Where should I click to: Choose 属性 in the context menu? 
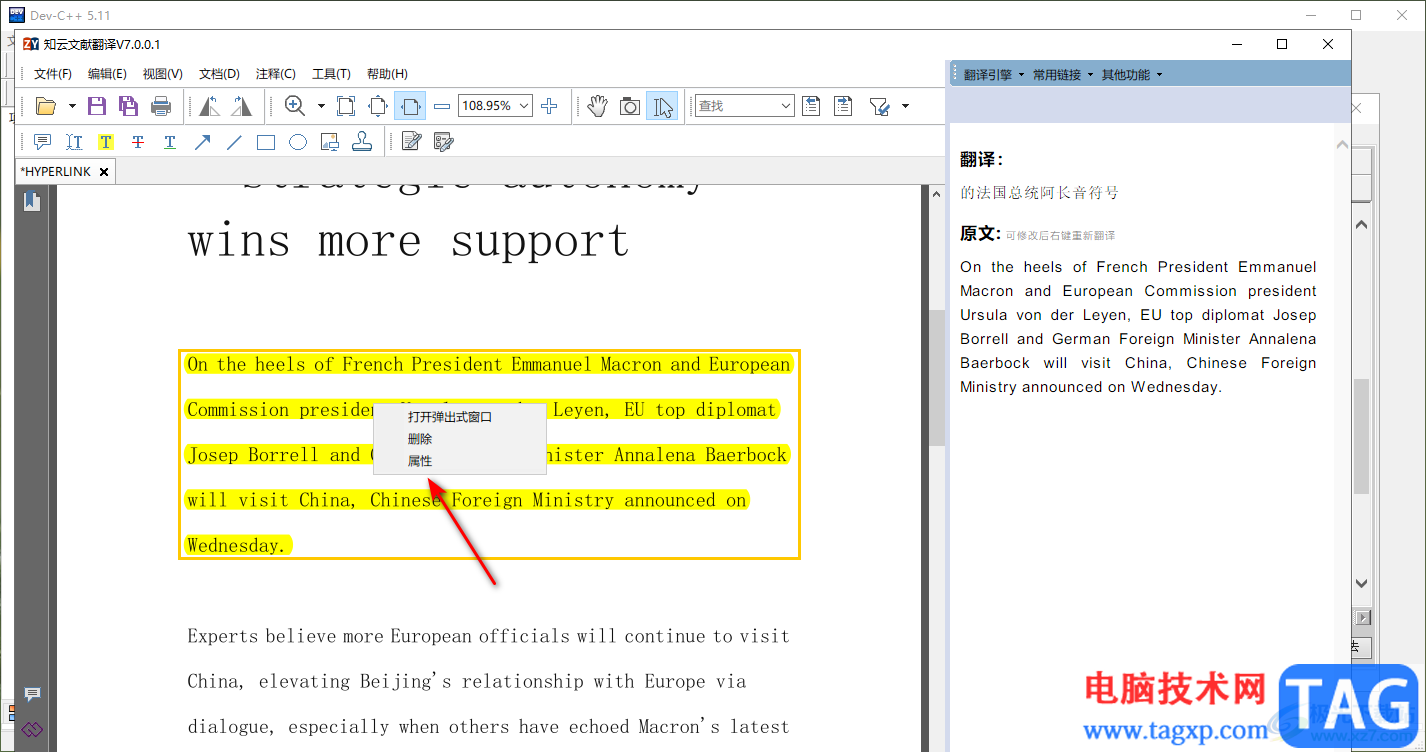[x=420, y=461]
